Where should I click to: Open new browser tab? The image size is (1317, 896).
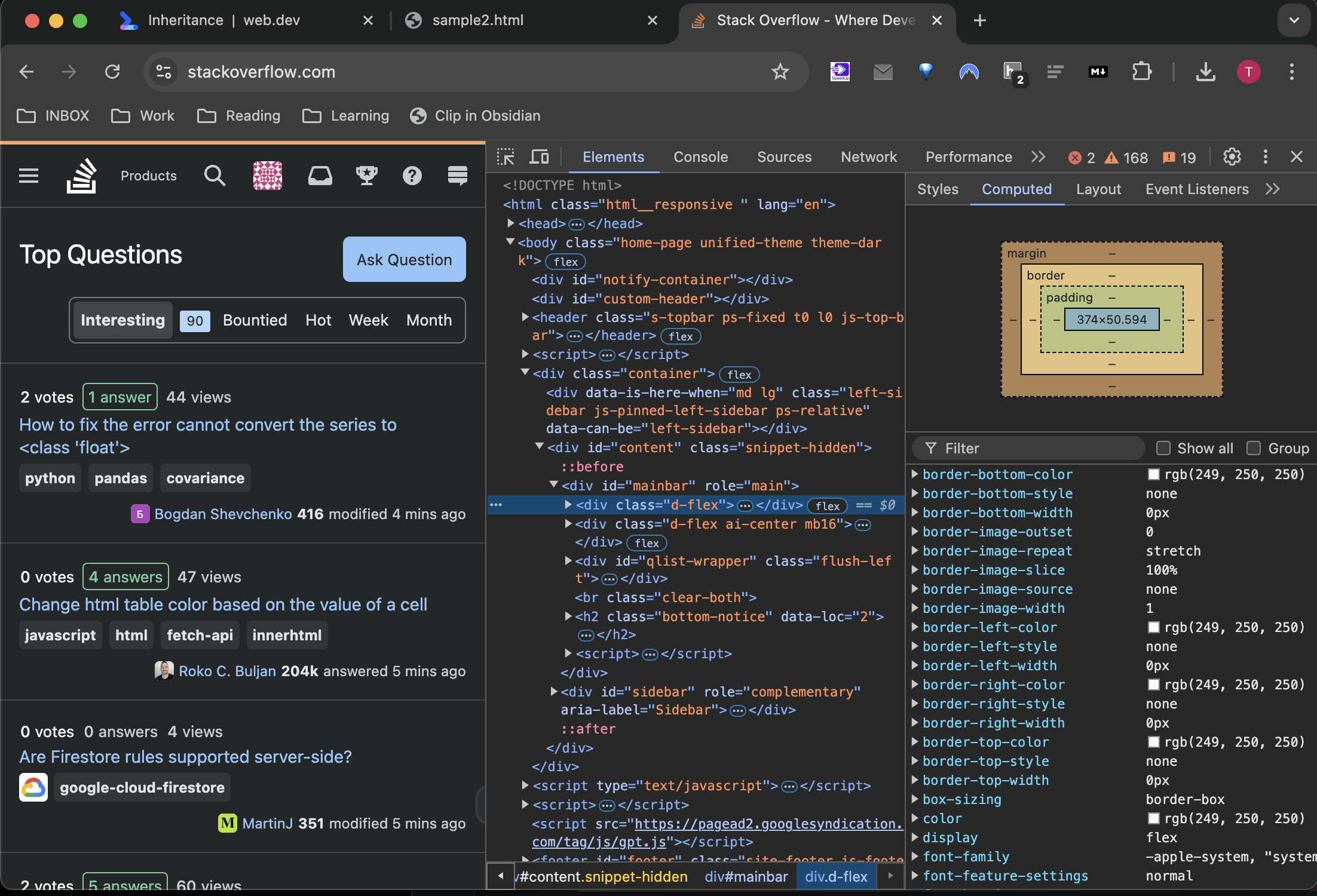(980, 20)
